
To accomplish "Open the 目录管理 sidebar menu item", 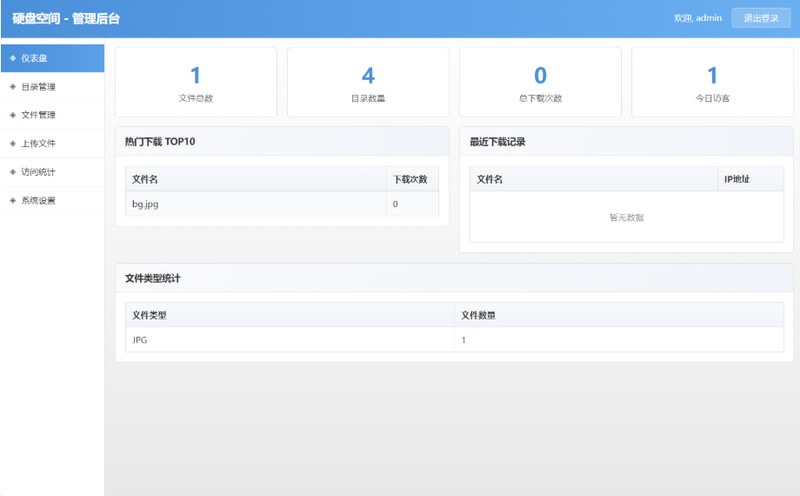I will pyautogui.click(x=38, y=87).
